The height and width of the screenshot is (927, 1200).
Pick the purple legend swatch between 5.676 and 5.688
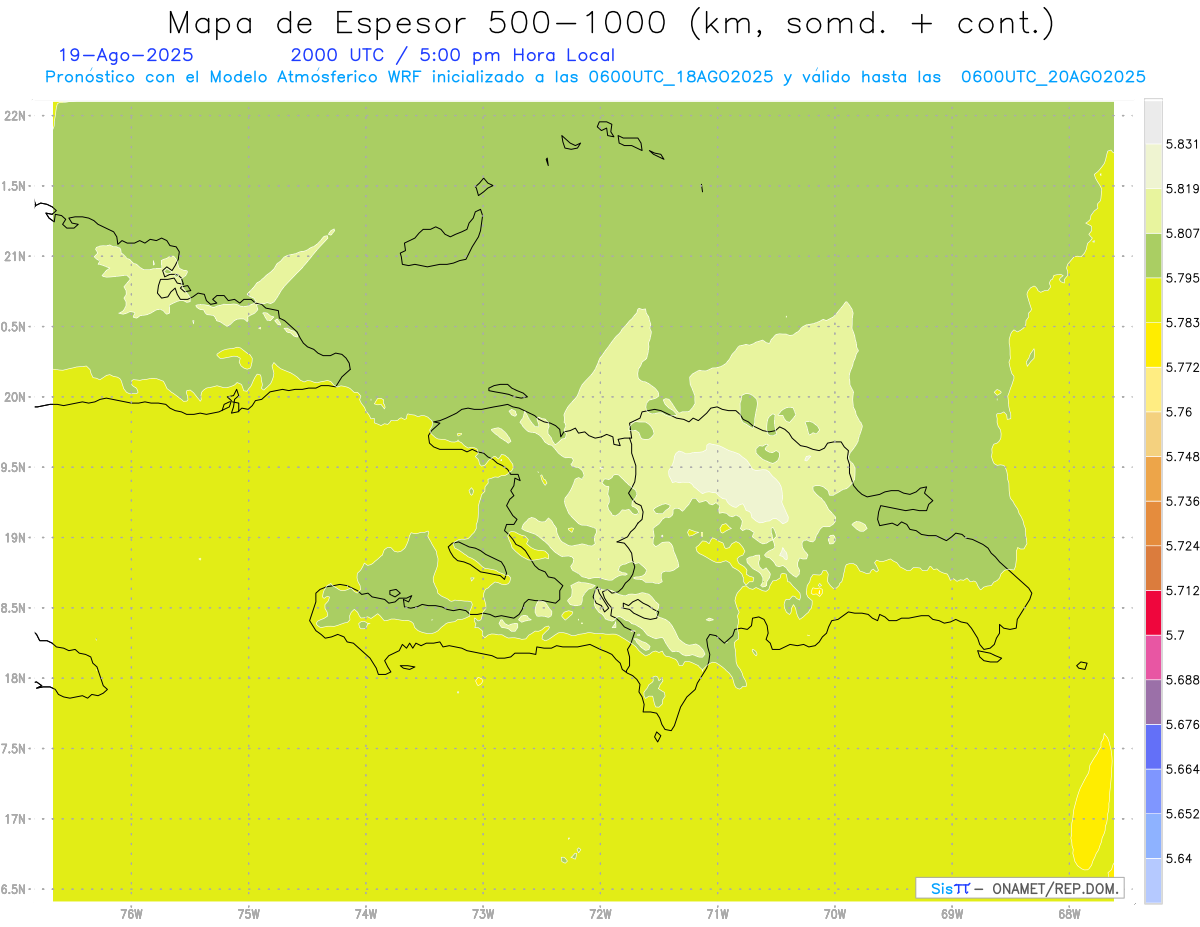point(1153,701)
